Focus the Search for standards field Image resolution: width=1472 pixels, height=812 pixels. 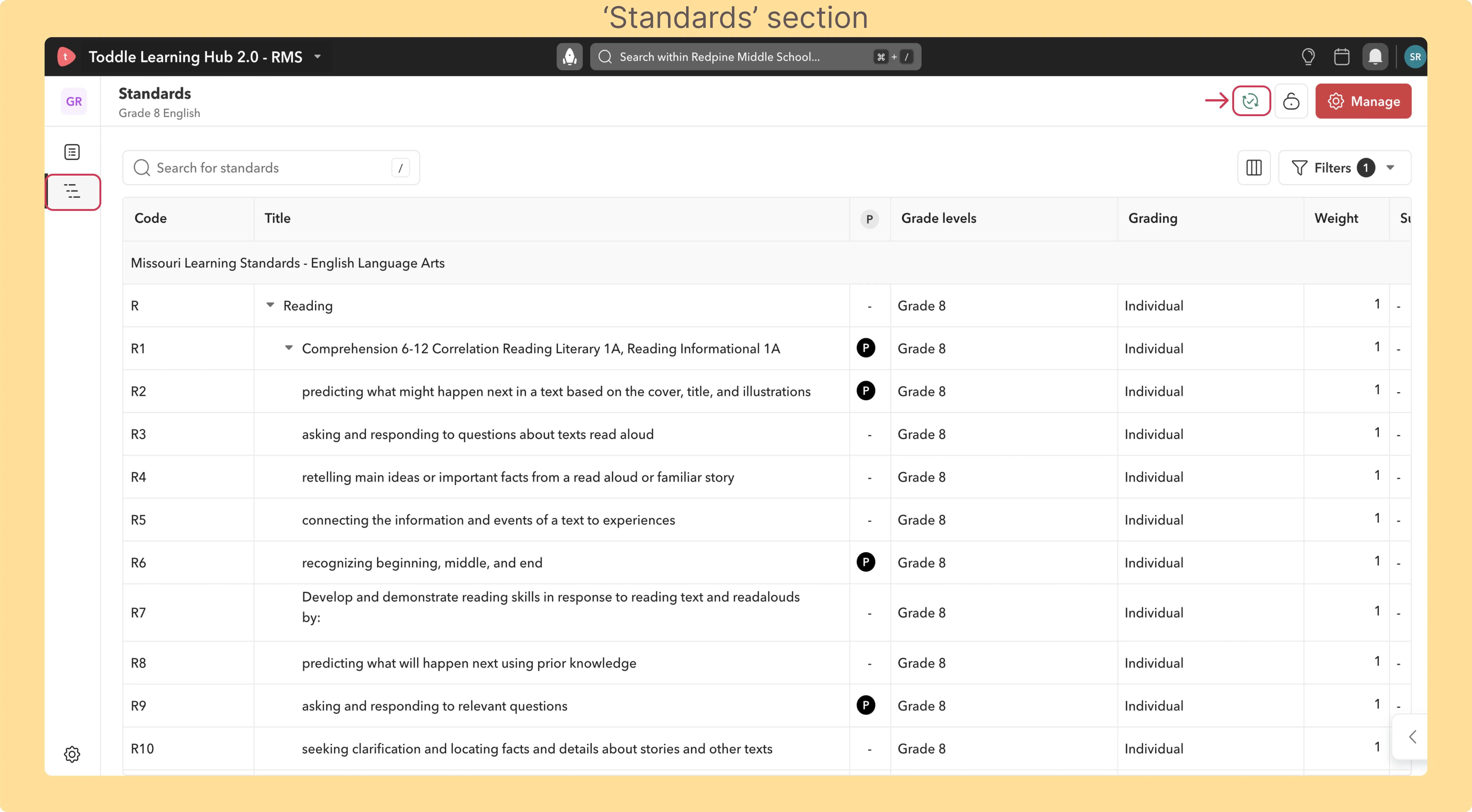point(271,167)
